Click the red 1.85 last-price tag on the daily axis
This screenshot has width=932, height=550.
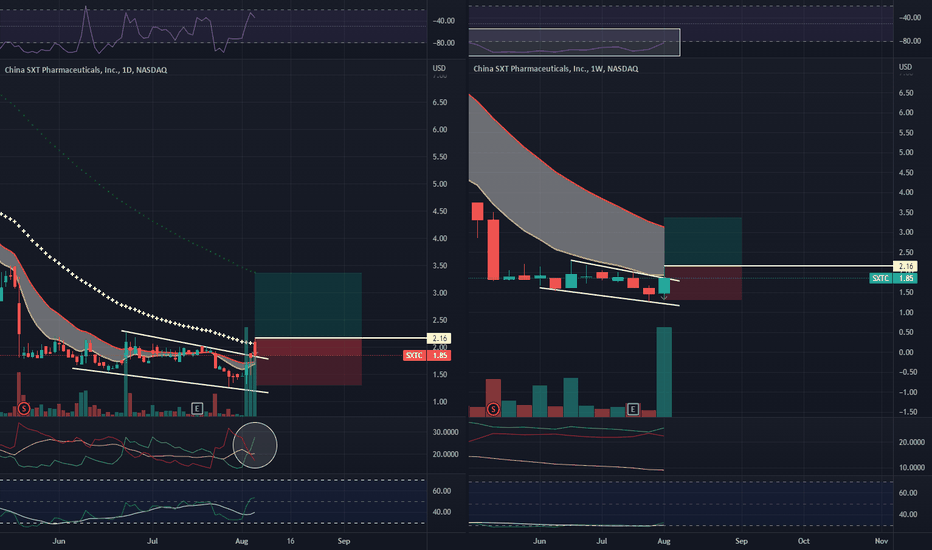click(x=439, y=356)
